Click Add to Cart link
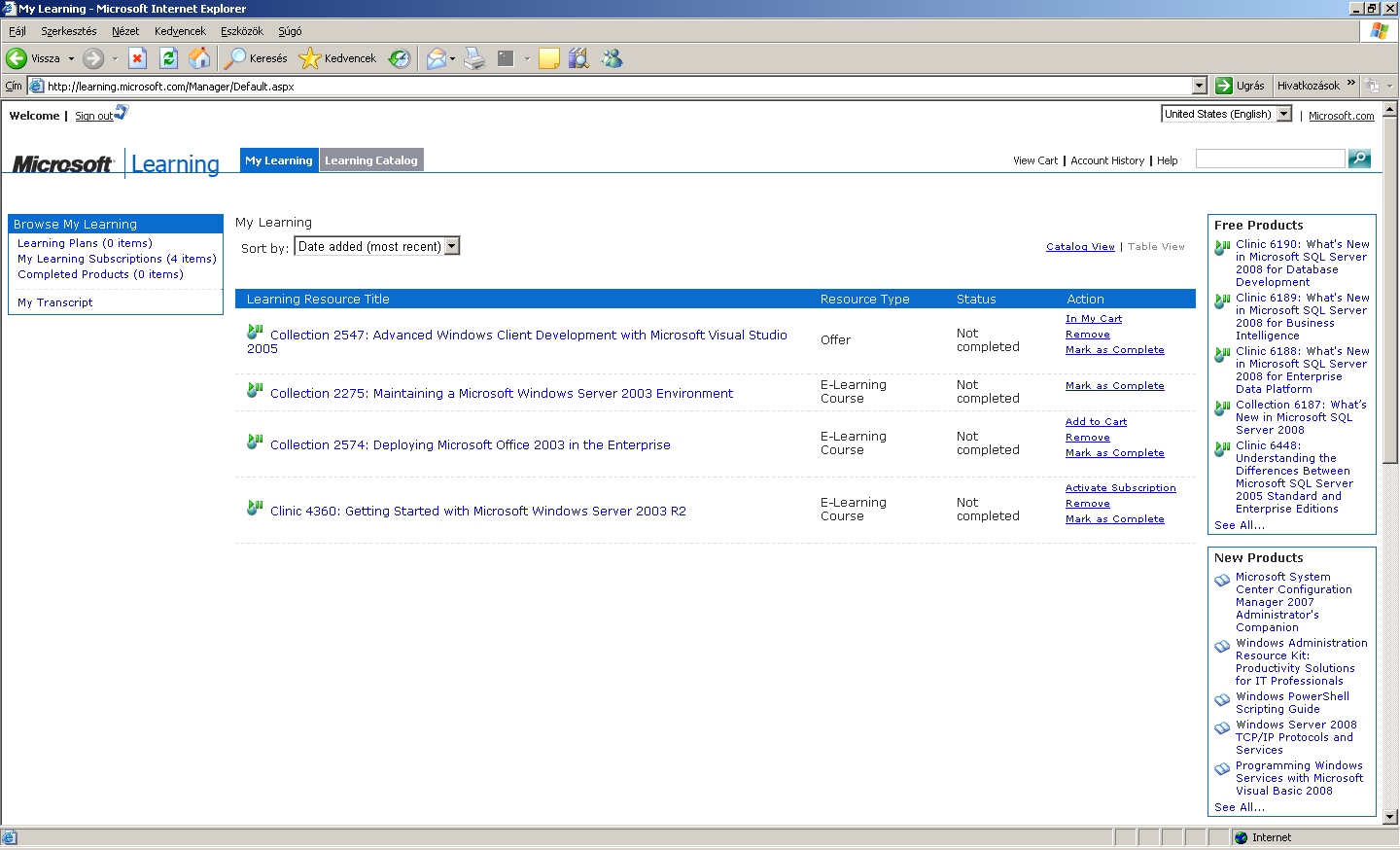 [x=1096, y=421]
